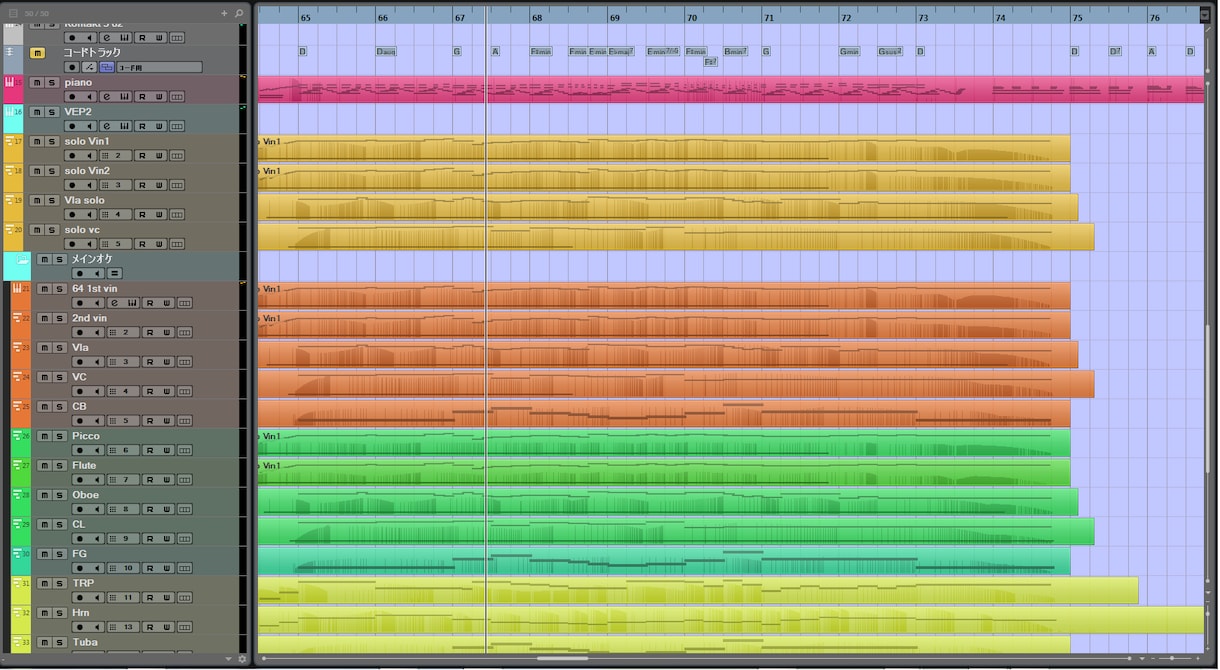
Task: Select the Oboe track name
Action: pos(86,495)
